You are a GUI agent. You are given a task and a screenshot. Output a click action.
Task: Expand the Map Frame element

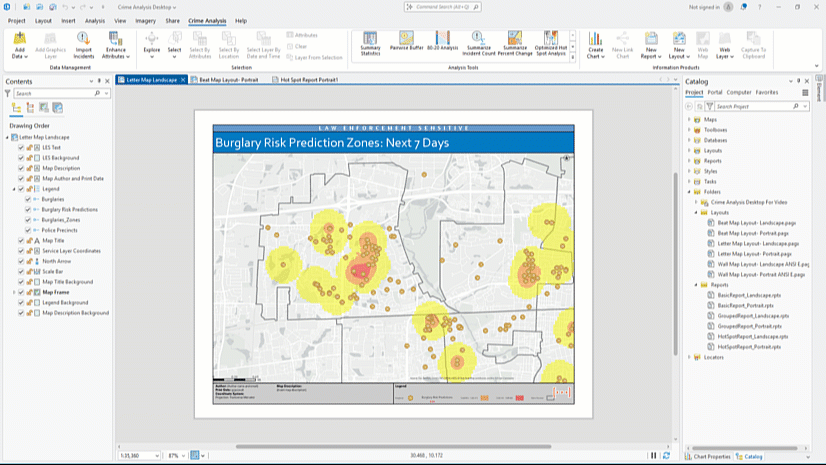pyautogui.click(x=14, y=292)
